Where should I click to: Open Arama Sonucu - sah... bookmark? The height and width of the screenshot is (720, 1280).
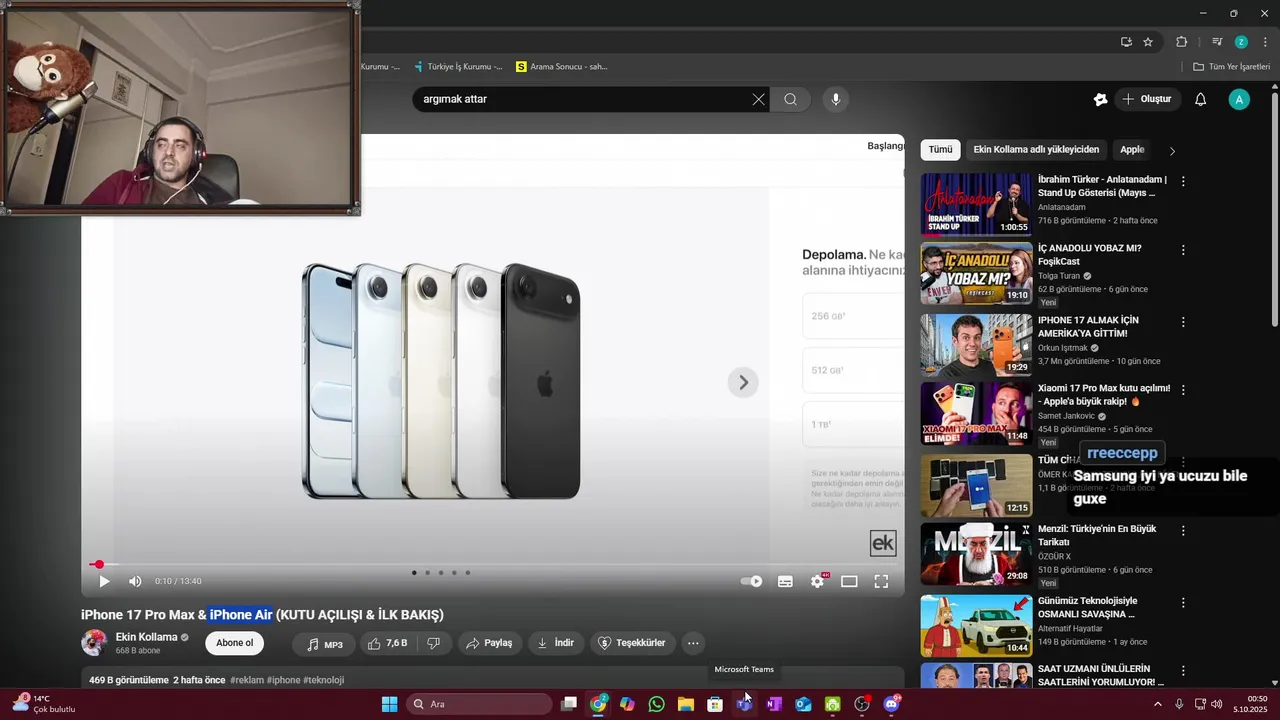[x=562, y=67]
